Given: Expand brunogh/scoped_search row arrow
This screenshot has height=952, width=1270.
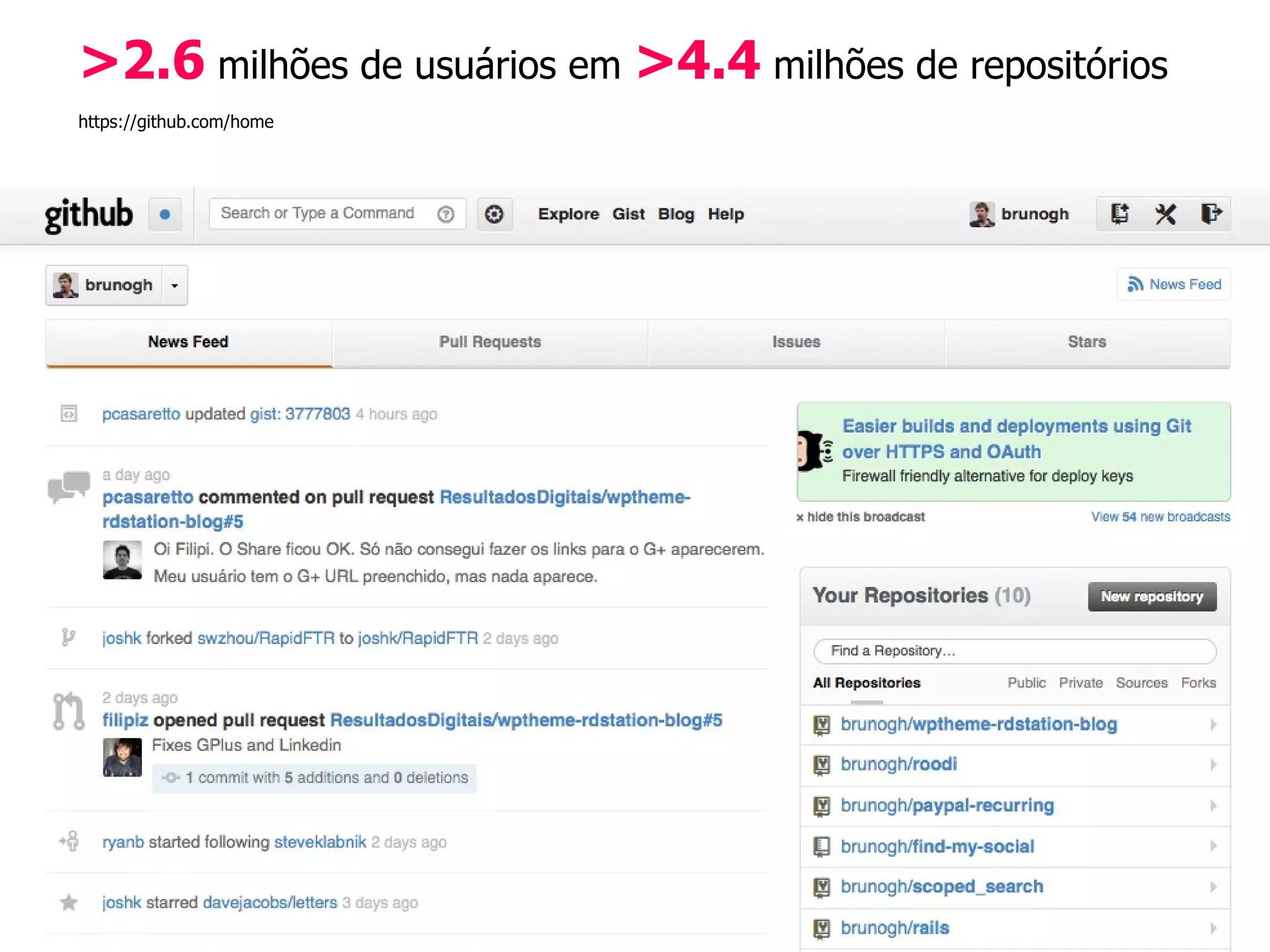Looking at the screenshot, I should point(1213,887).
